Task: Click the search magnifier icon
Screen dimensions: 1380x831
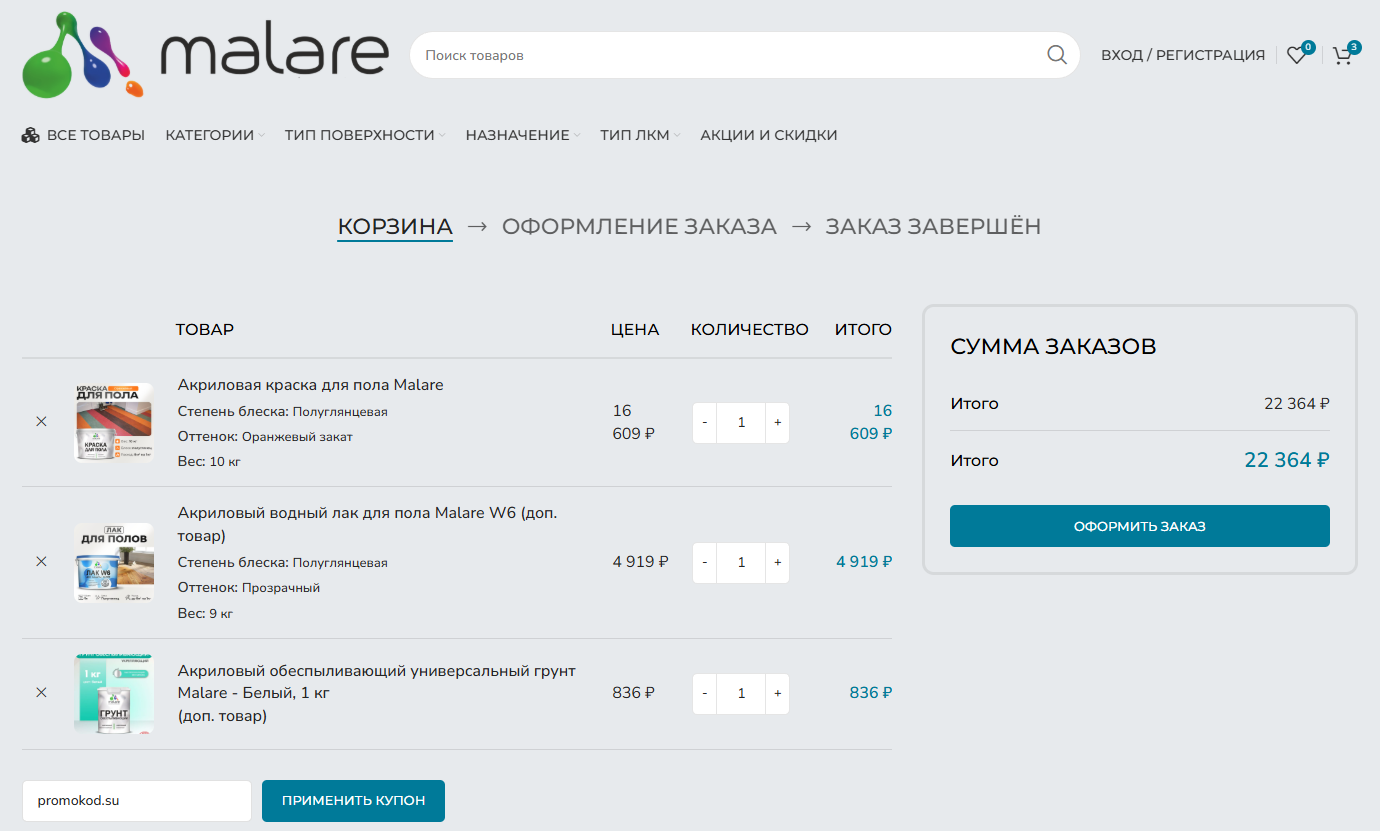Action: [x=1056, y=55]
